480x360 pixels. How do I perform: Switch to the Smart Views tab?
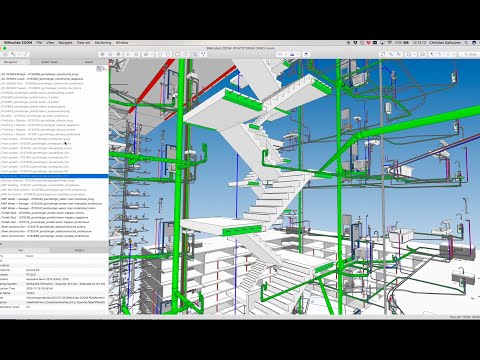49,62
